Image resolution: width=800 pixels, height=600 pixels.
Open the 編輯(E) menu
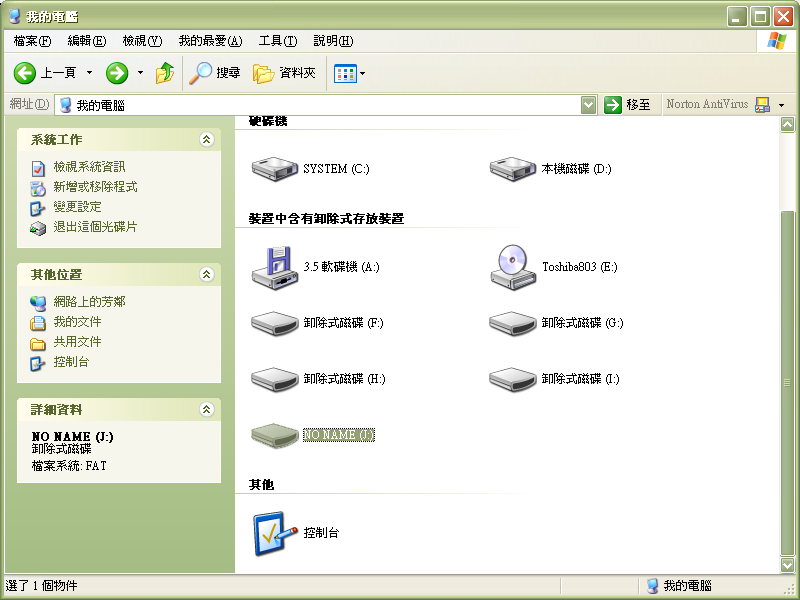click(x=87, y=41)
